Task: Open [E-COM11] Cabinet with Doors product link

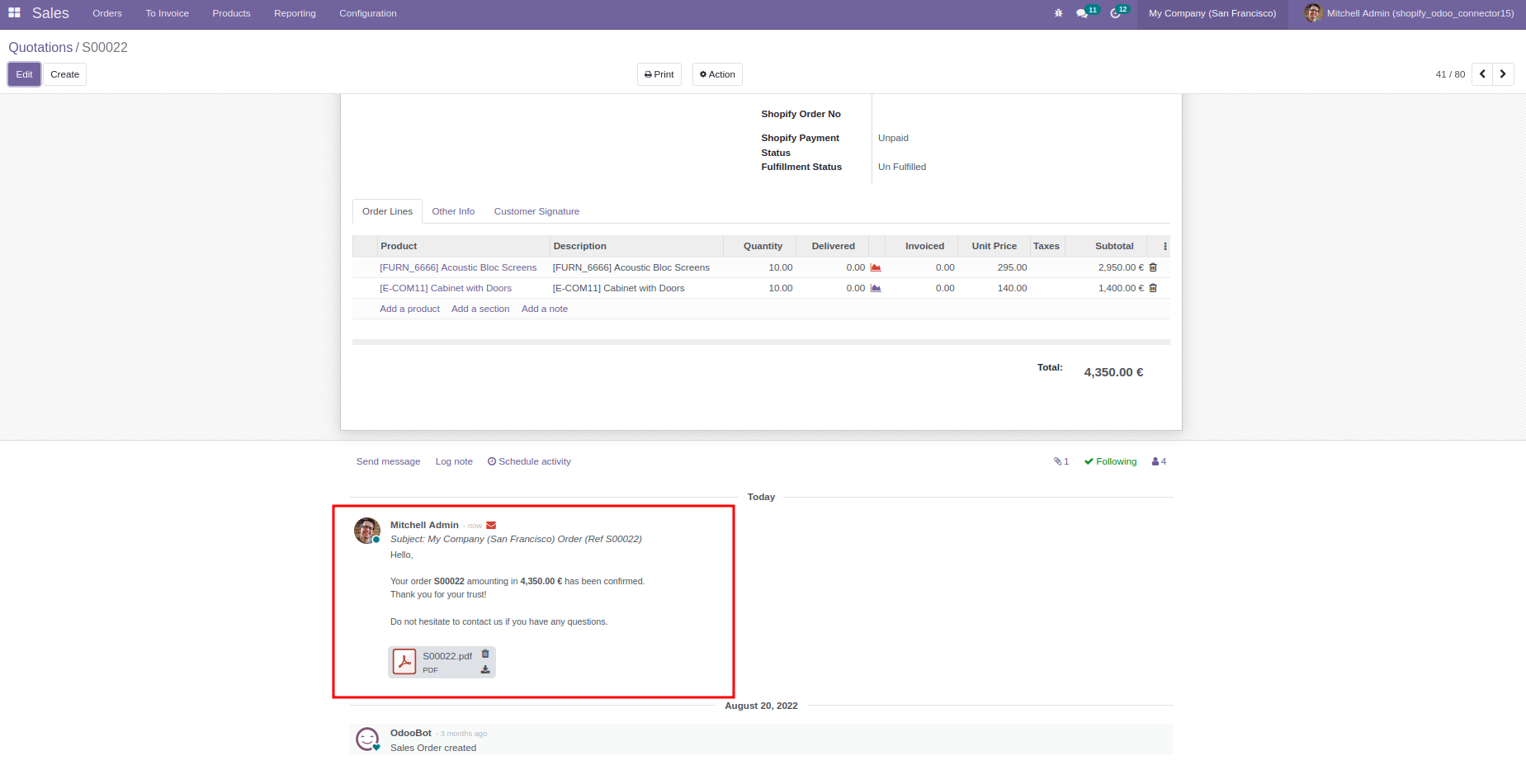Action: click(x=446, y=288)
